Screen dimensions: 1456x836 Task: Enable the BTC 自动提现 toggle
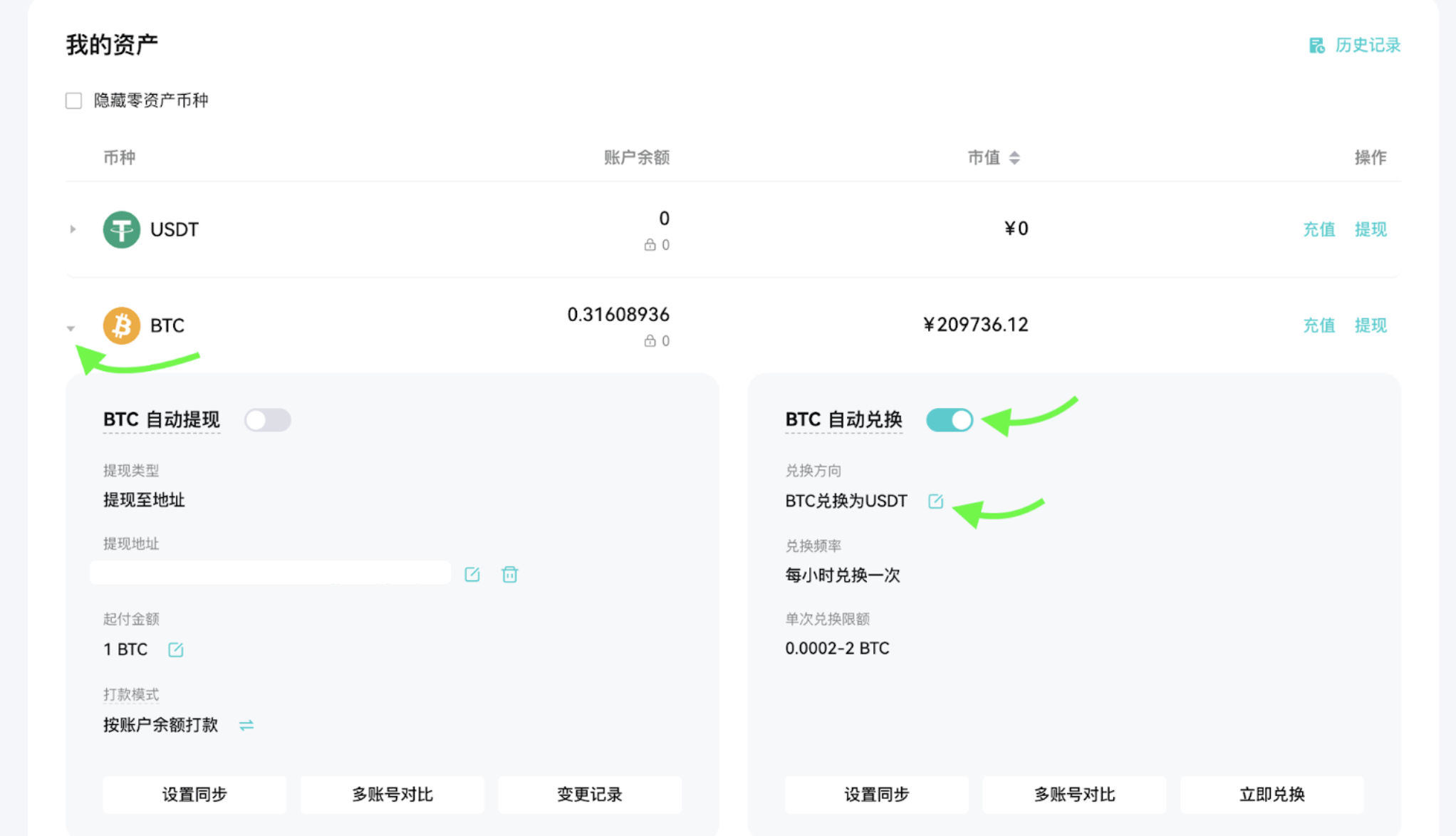coord(268,420)
